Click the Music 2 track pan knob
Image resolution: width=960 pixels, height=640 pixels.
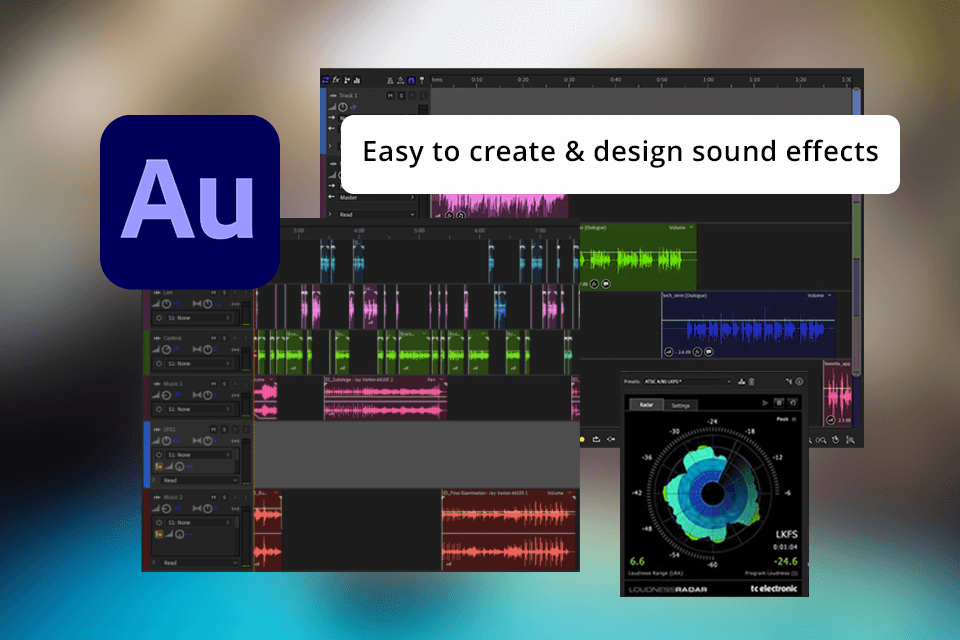click(x=208, y=509)
